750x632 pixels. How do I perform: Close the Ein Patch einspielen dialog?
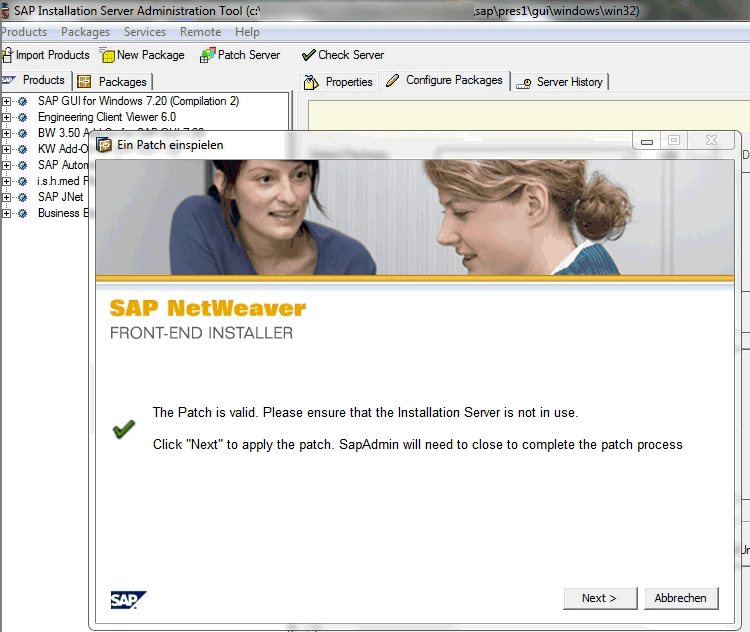(x=712, y=141)
